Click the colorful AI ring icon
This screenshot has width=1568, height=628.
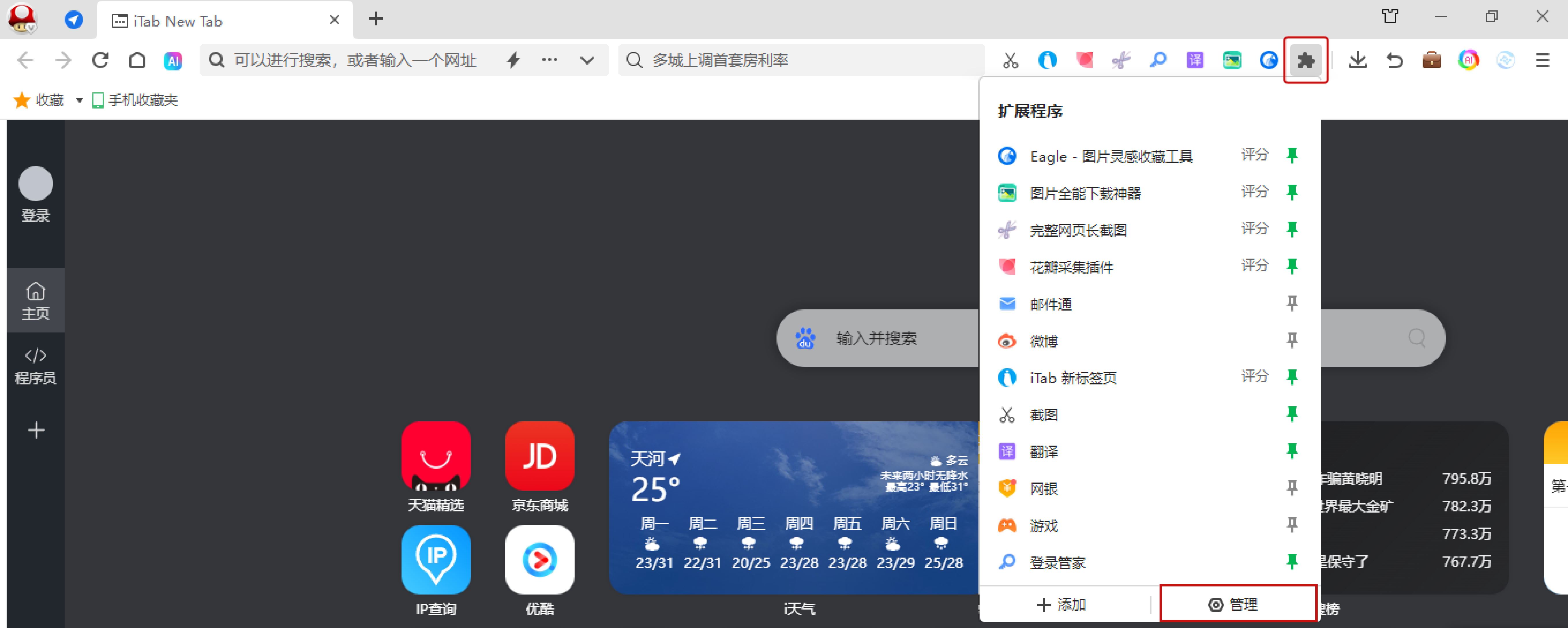tap(1469, 60)
